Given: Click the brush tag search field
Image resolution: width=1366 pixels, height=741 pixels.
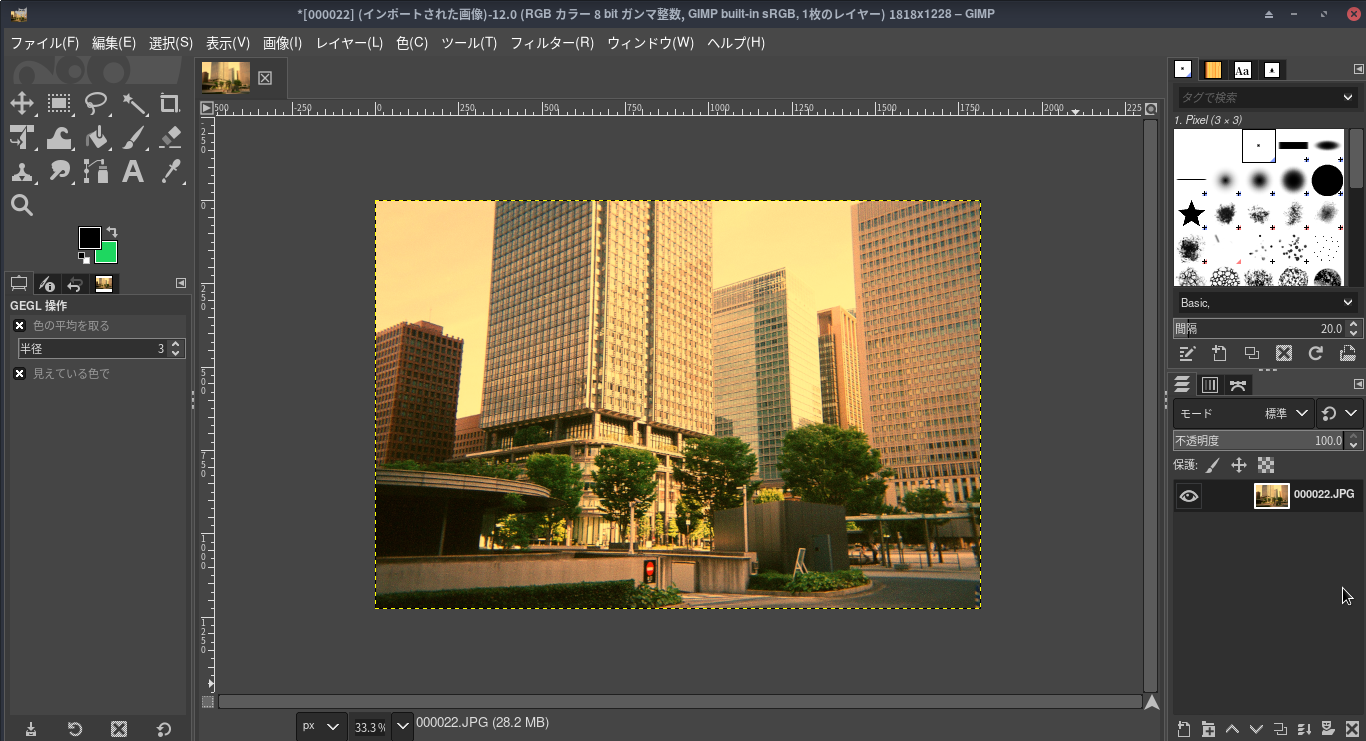Looking at the screenshot, I should tap(1257, 97).
